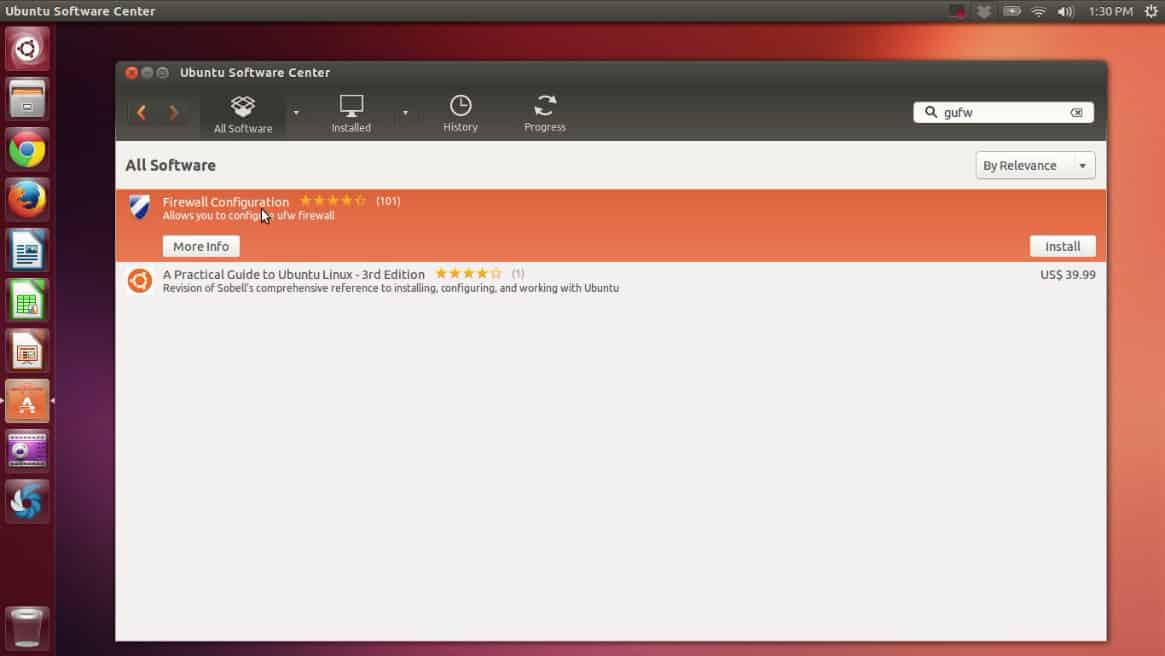Launch Google Chrome from the launcher
1165x656 pixels.
coord(27,149)
